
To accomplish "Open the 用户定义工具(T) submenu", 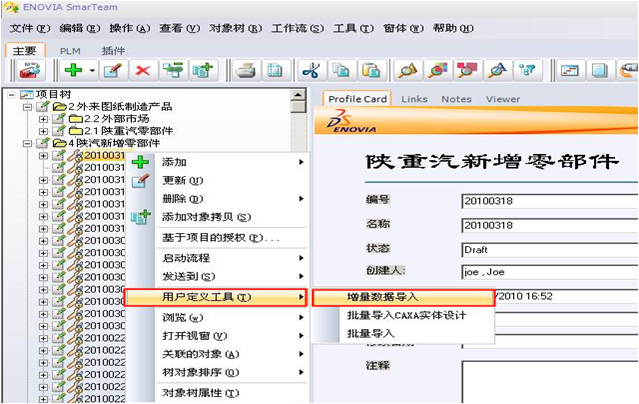I will [x=215, y=297].
